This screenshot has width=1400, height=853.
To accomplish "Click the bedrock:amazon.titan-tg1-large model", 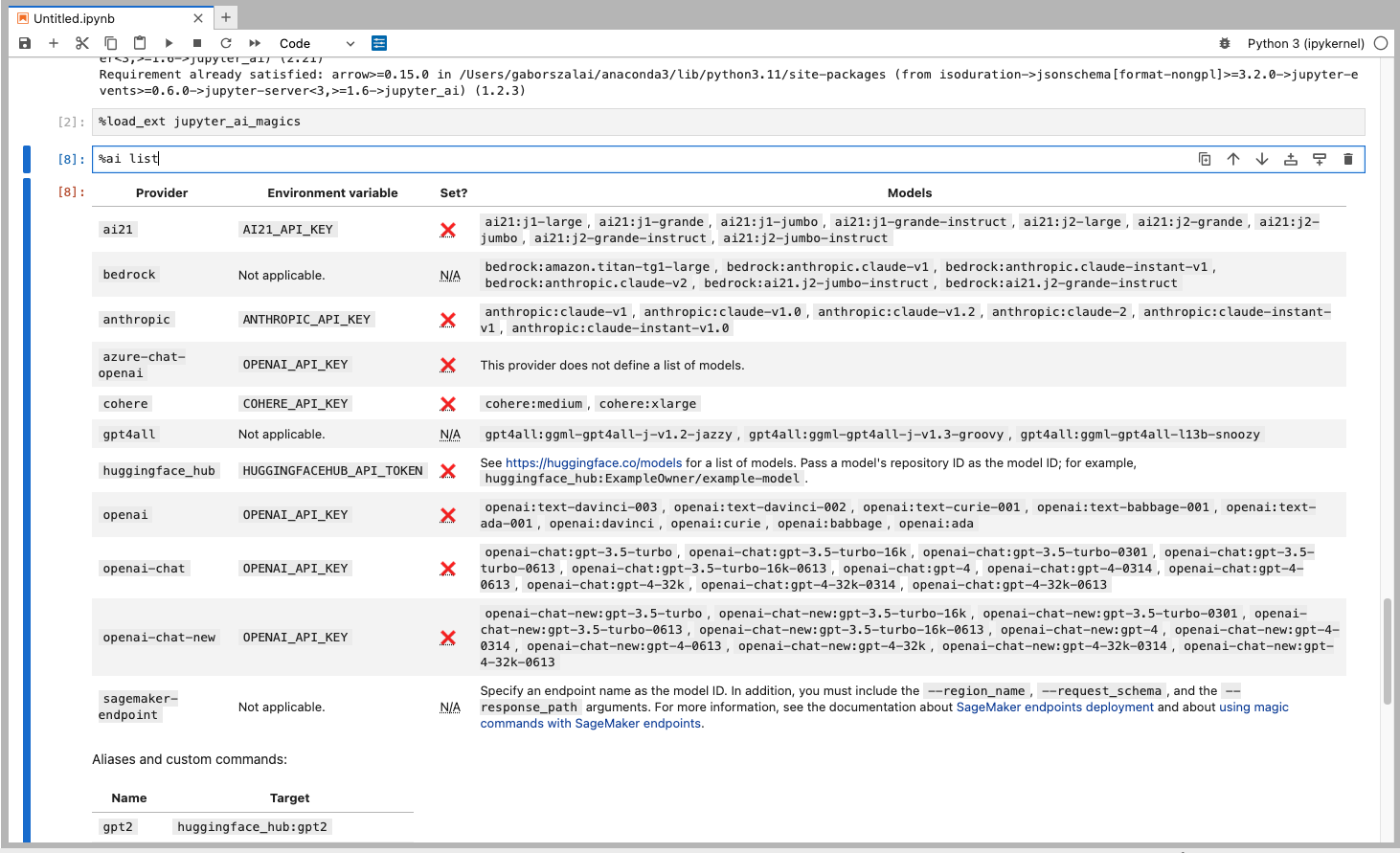I will (598, 267).
